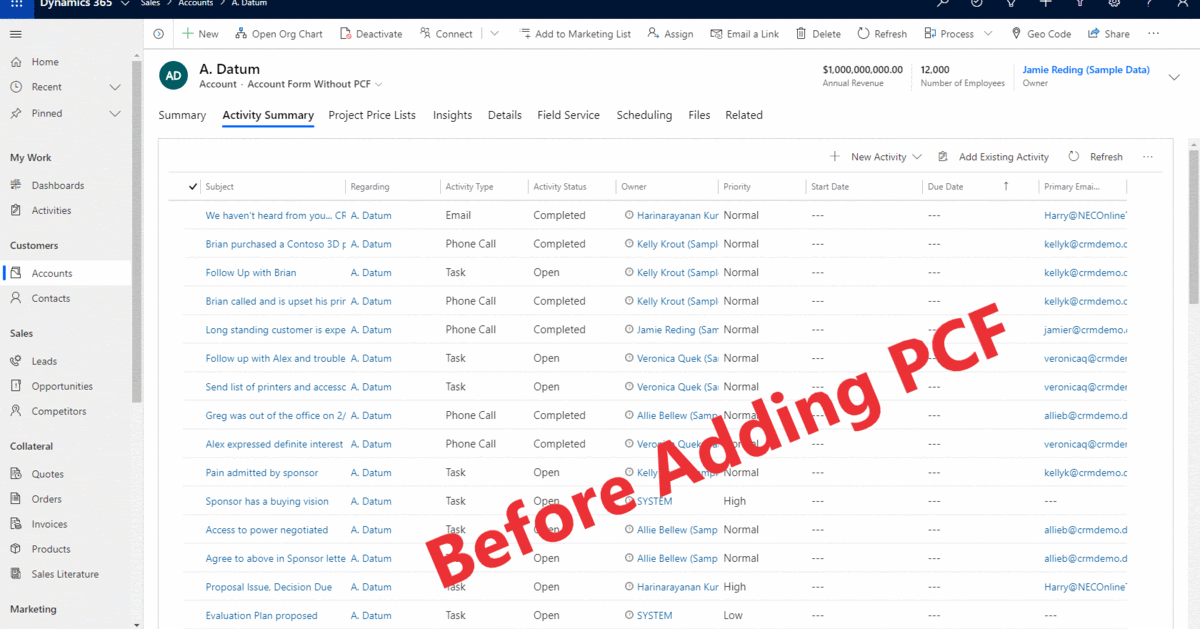Viewport: 1200px width, 629px height.
Task: Open the Org Chart for A. Datum
Action: click(x=279, y=33)
